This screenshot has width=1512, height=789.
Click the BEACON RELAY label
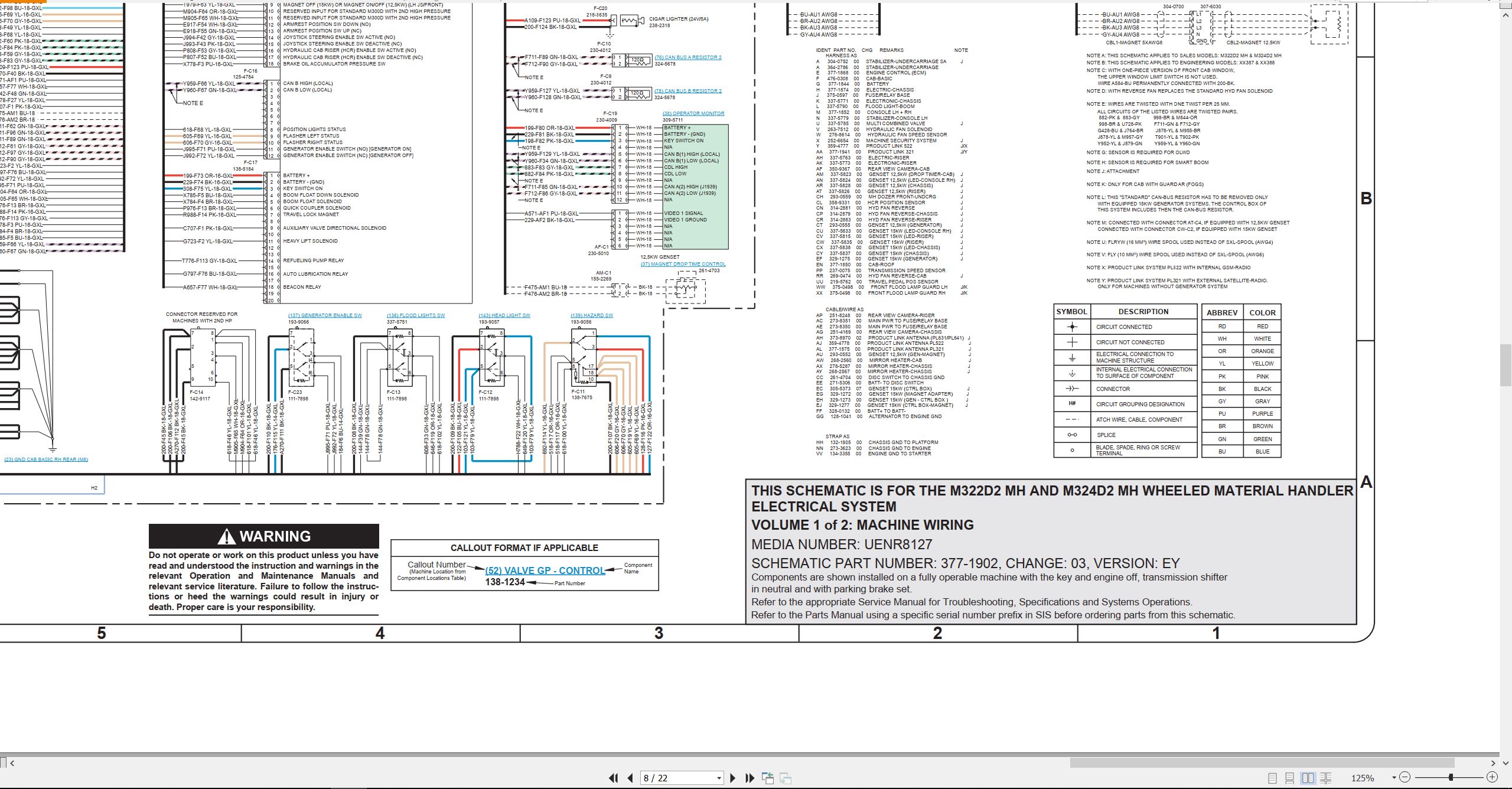302,287
